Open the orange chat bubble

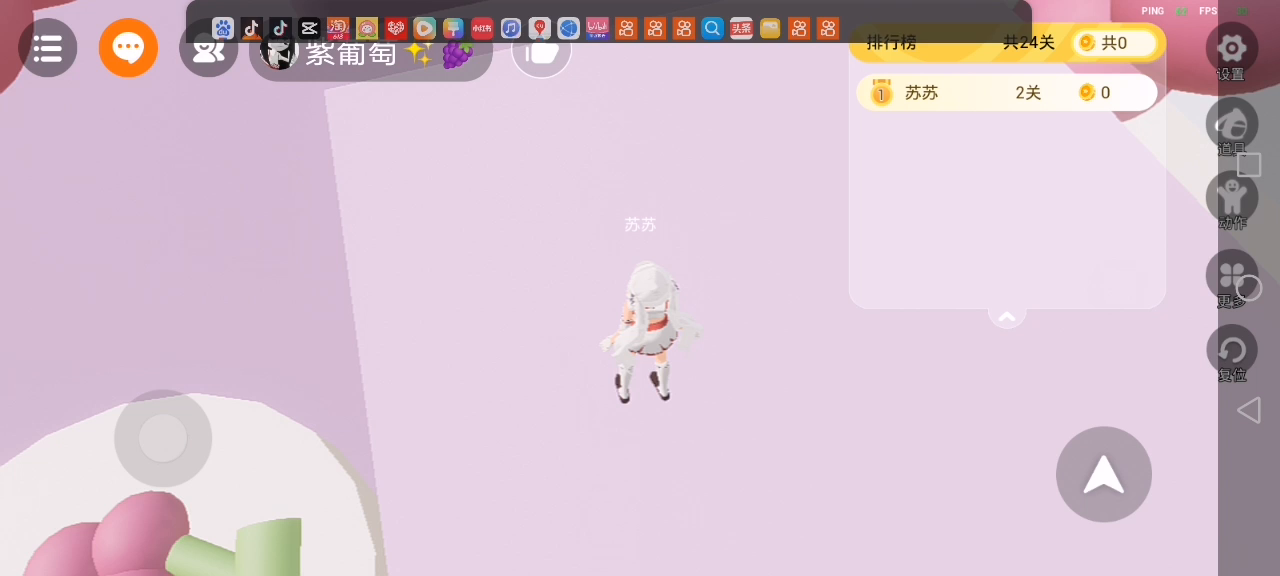pyautogui.click(x=128, y=48)
